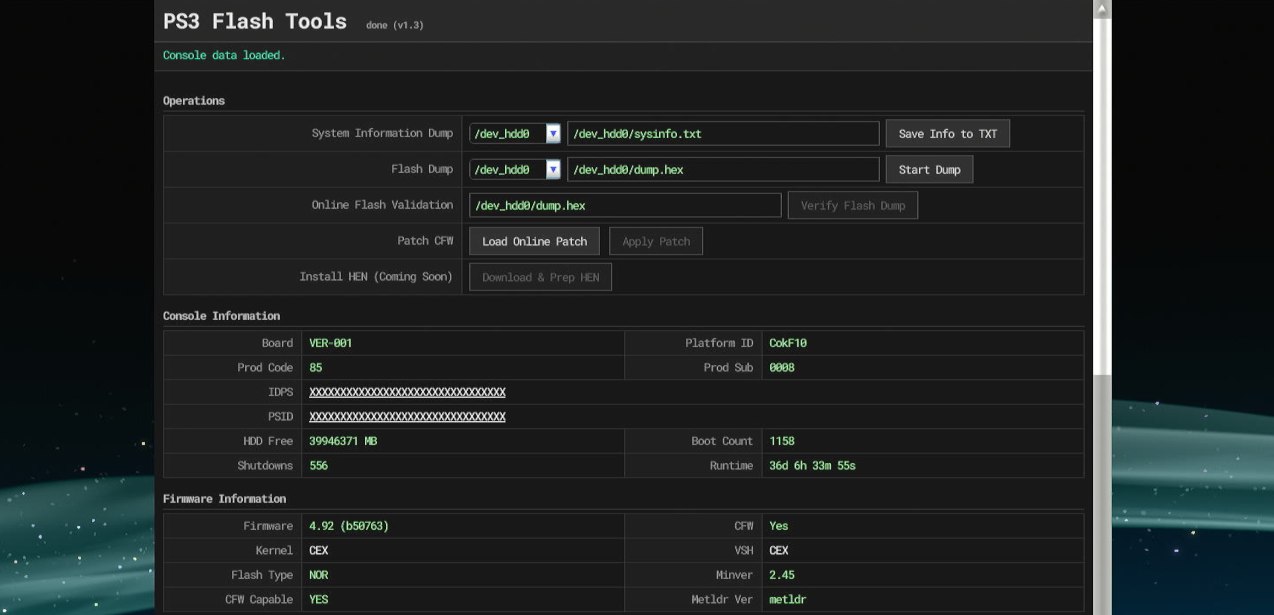Click the Shutdowns value 556
Viewport: 1274px width, 615px height.
click(318, 465)
